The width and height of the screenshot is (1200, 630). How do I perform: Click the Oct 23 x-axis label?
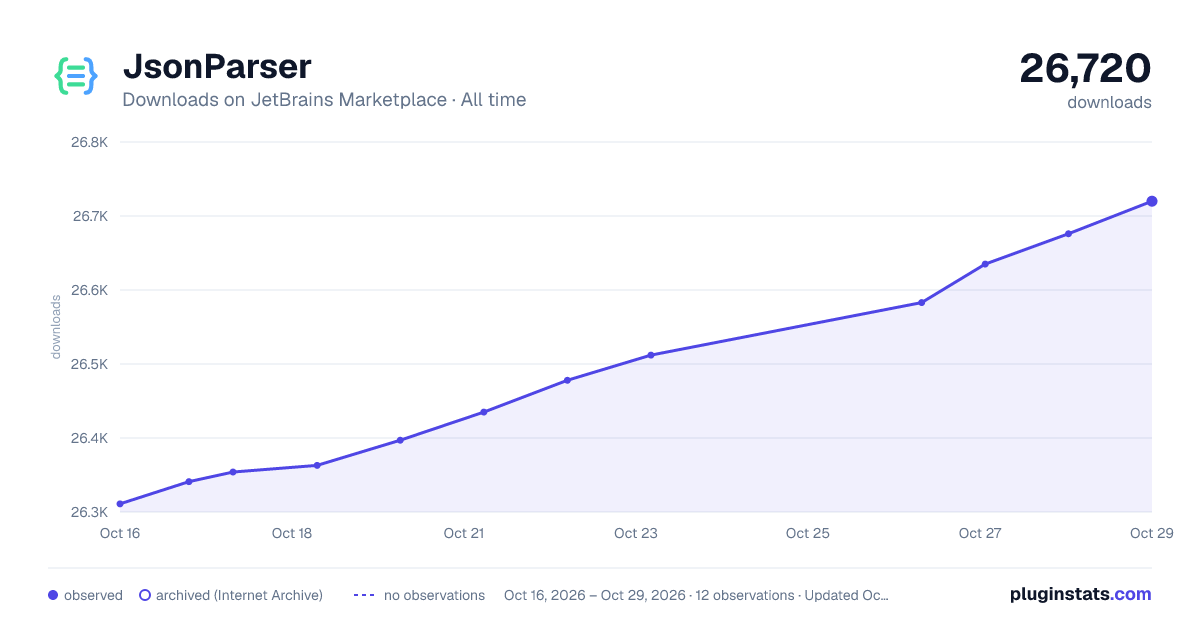(x=636, y=533)
